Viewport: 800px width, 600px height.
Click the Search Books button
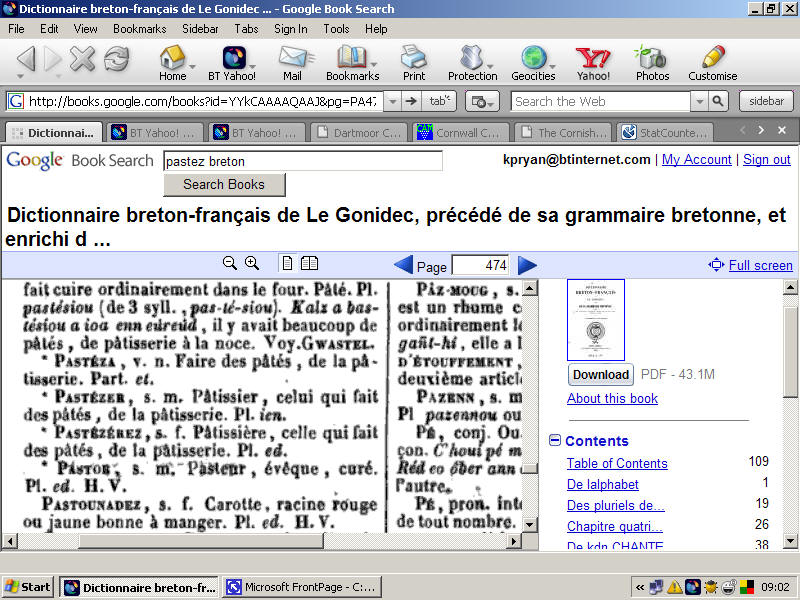click(223, 184)
